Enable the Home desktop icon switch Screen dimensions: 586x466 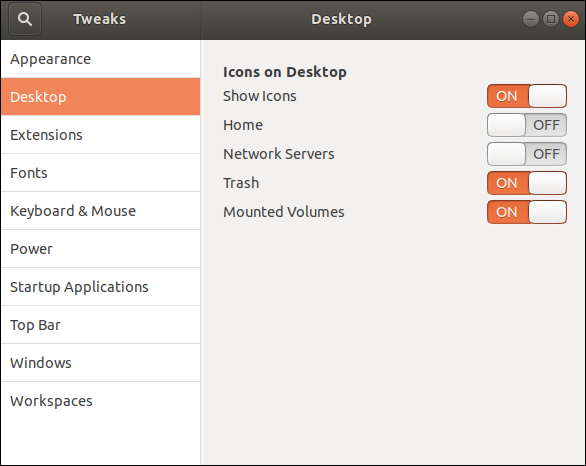click(527, 125)
